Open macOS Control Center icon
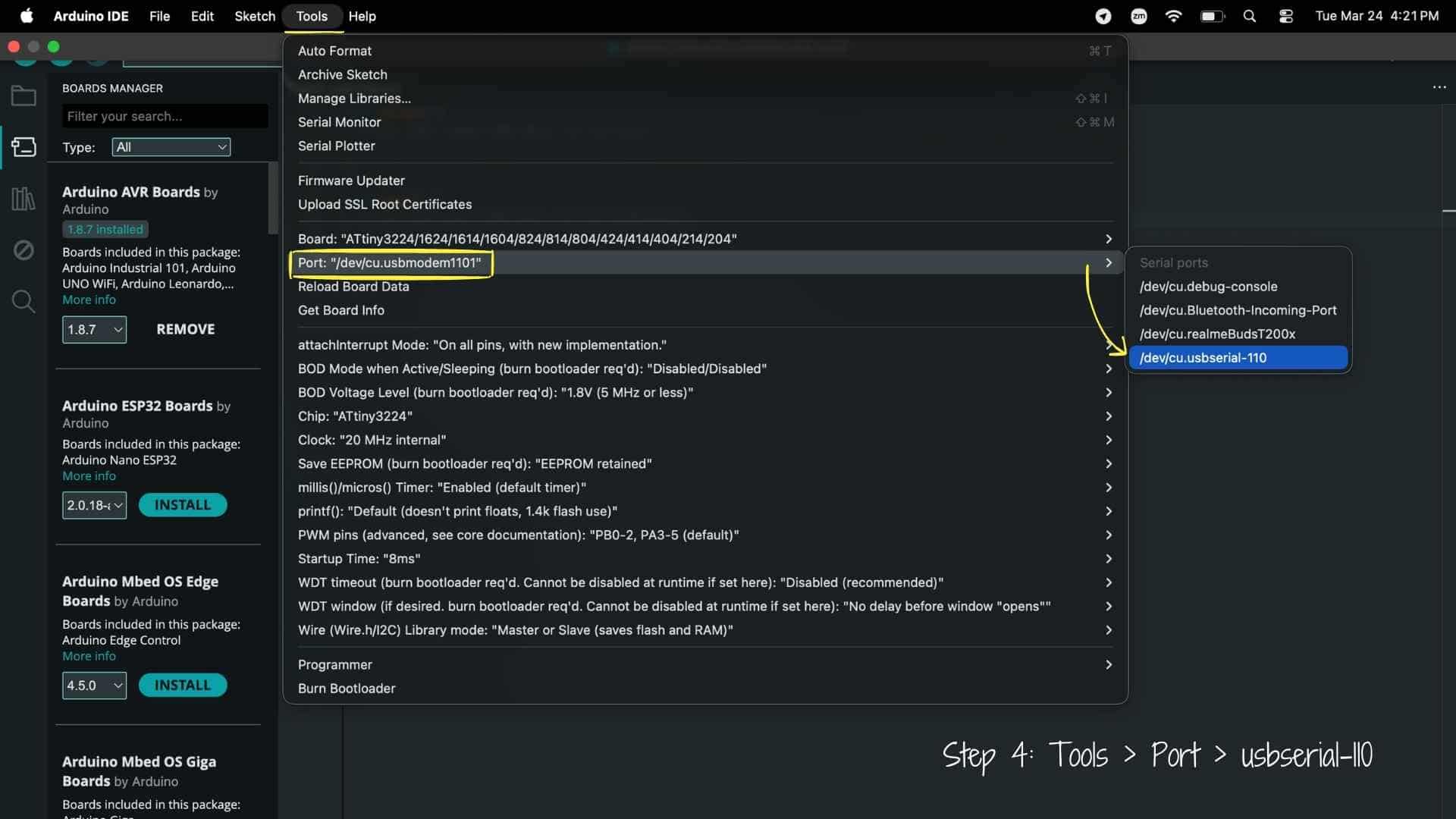Screen dimensions: 1456x819 1285,16
